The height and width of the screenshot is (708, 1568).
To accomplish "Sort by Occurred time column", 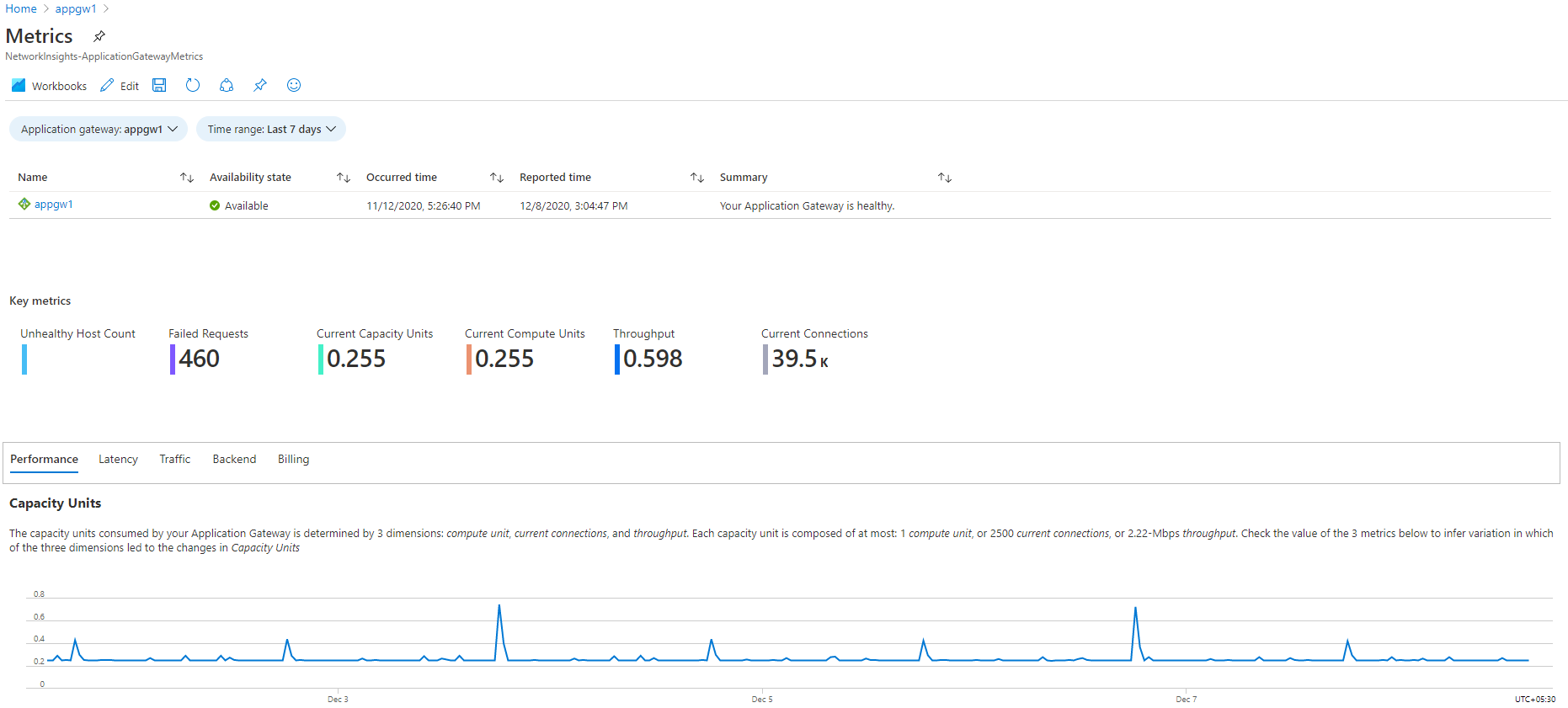I will [497, 178].
